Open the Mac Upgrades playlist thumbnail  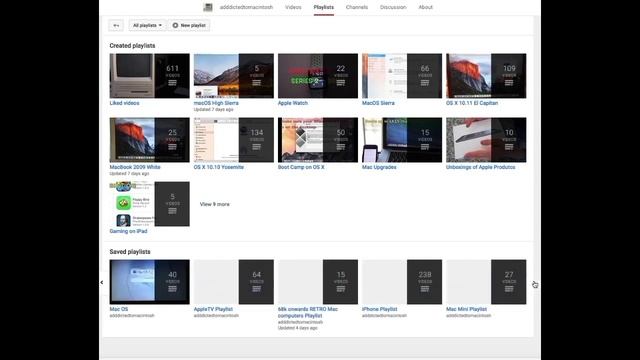tap(402, 140)
